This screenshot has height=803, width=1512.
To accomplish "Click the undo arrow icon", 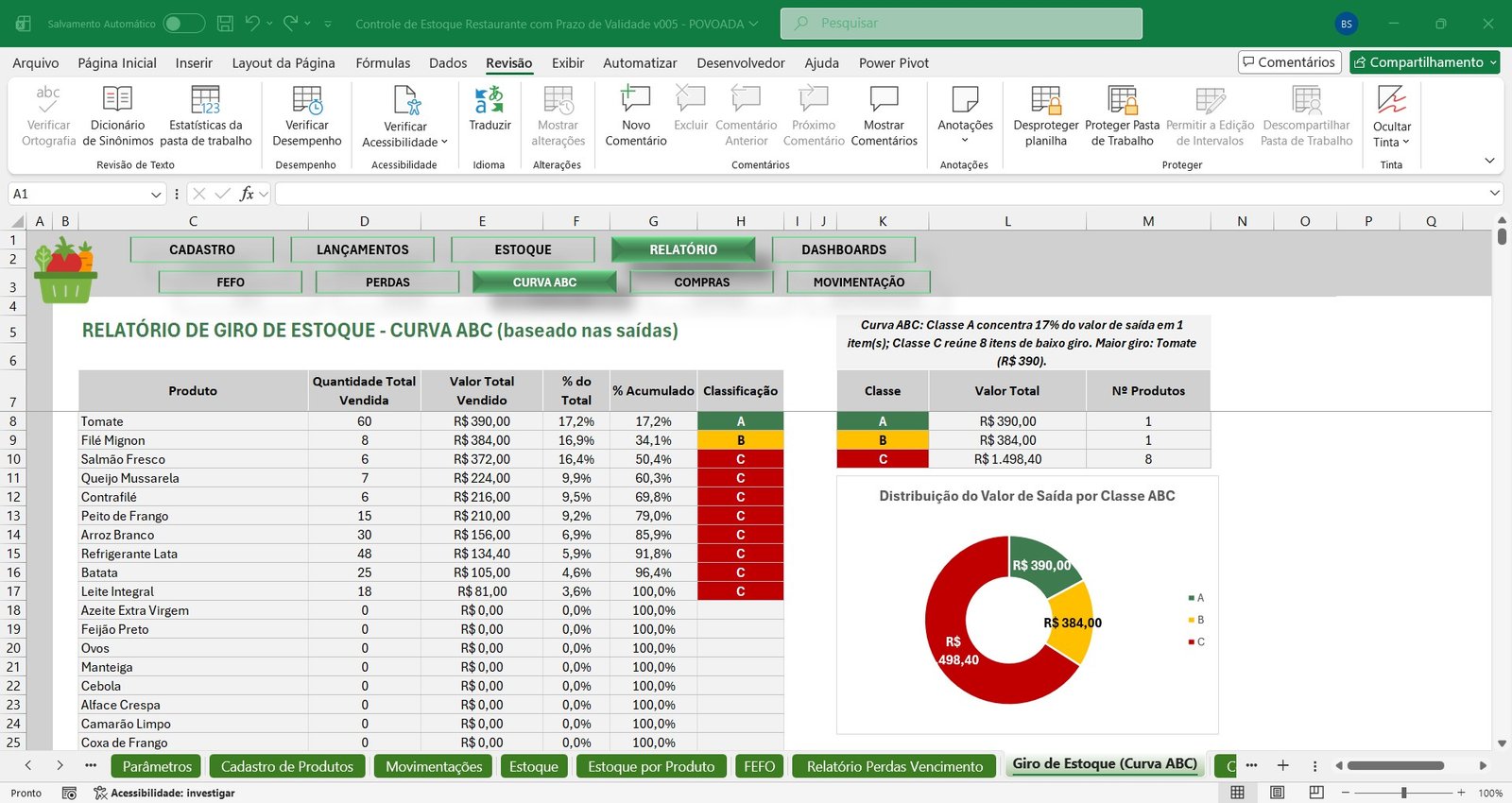I will (251, 23).
